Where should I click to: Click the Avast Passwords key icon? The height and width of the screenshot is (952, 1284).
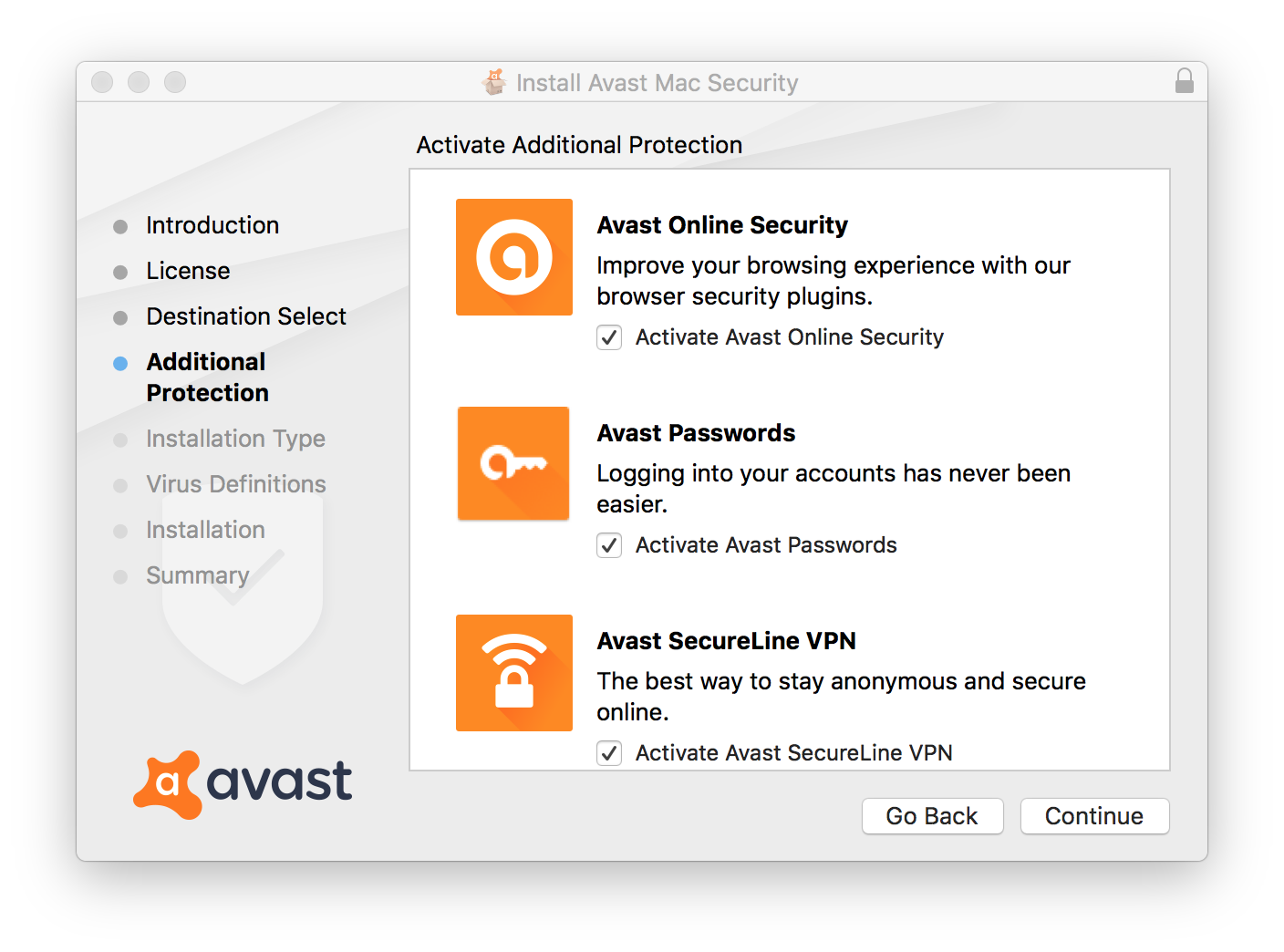[x=513, y=463]
